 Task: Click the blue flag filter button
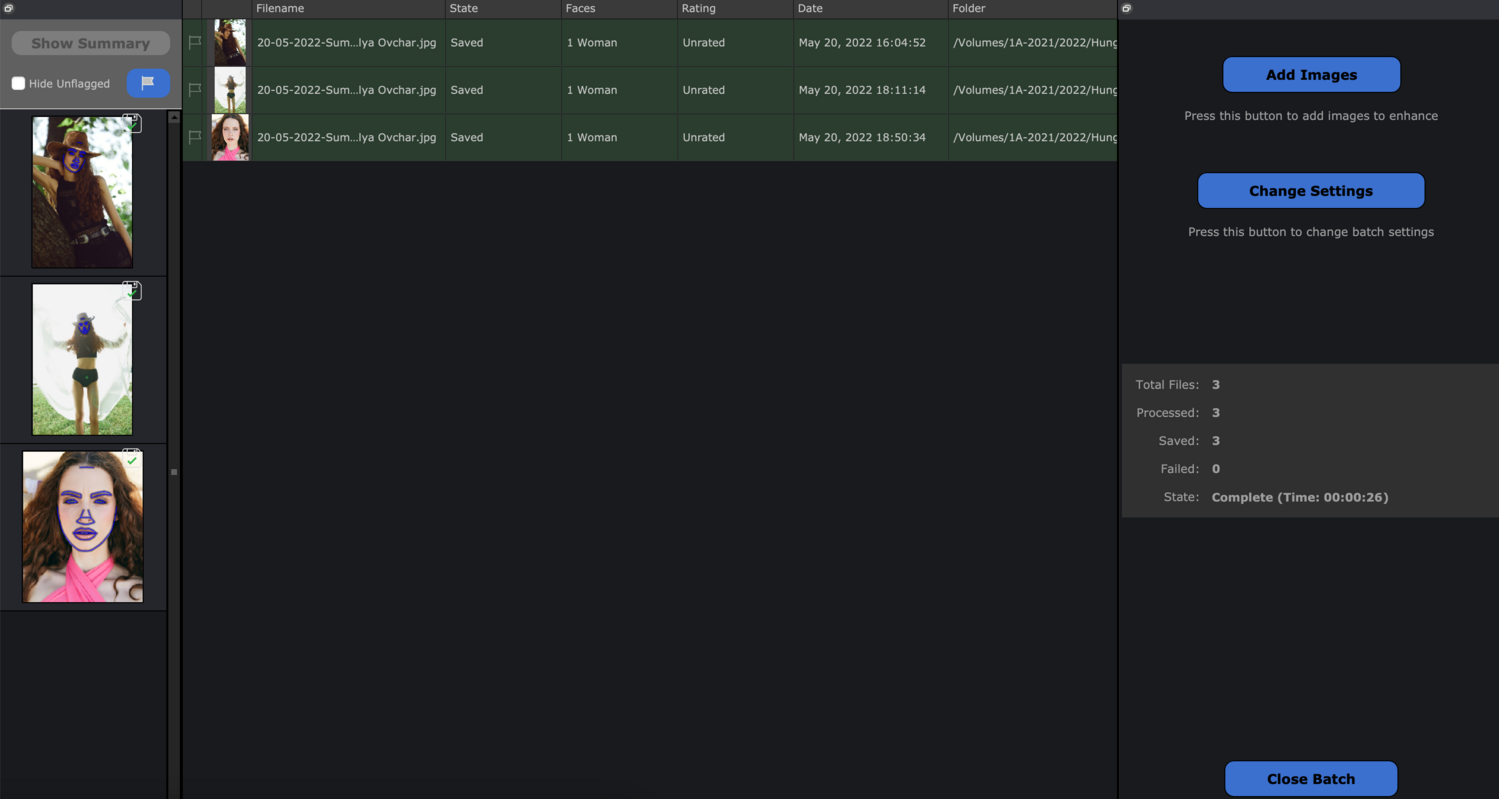148,83
